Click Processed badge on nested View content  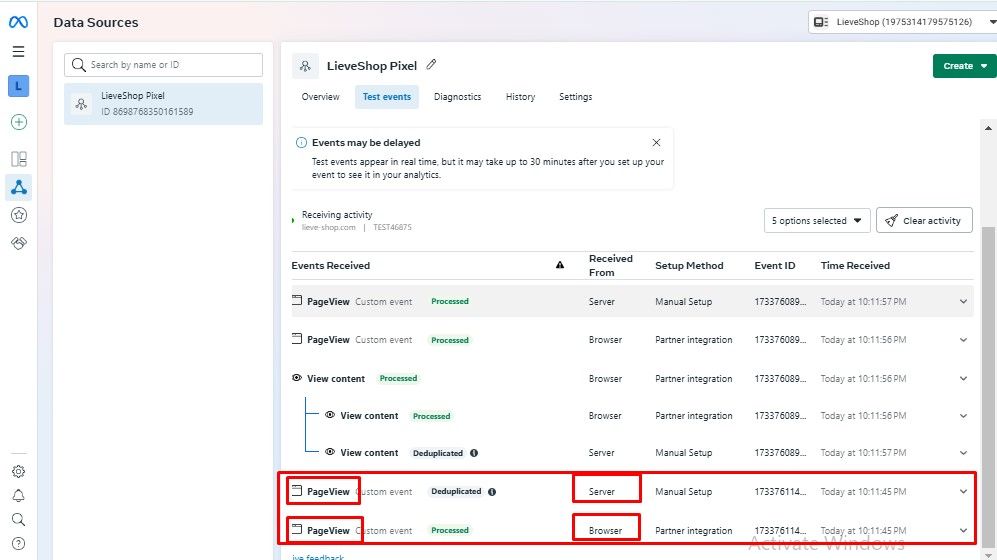point(431,416)
